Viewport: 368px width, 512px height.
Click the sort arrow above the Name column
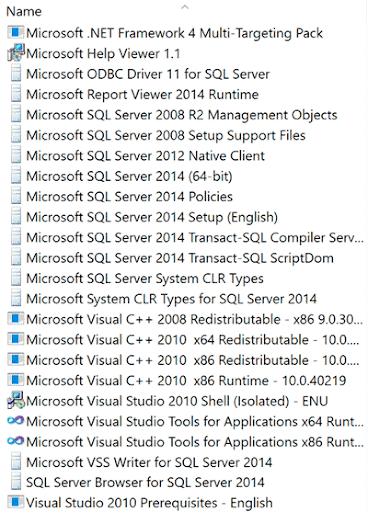point(185,6)
